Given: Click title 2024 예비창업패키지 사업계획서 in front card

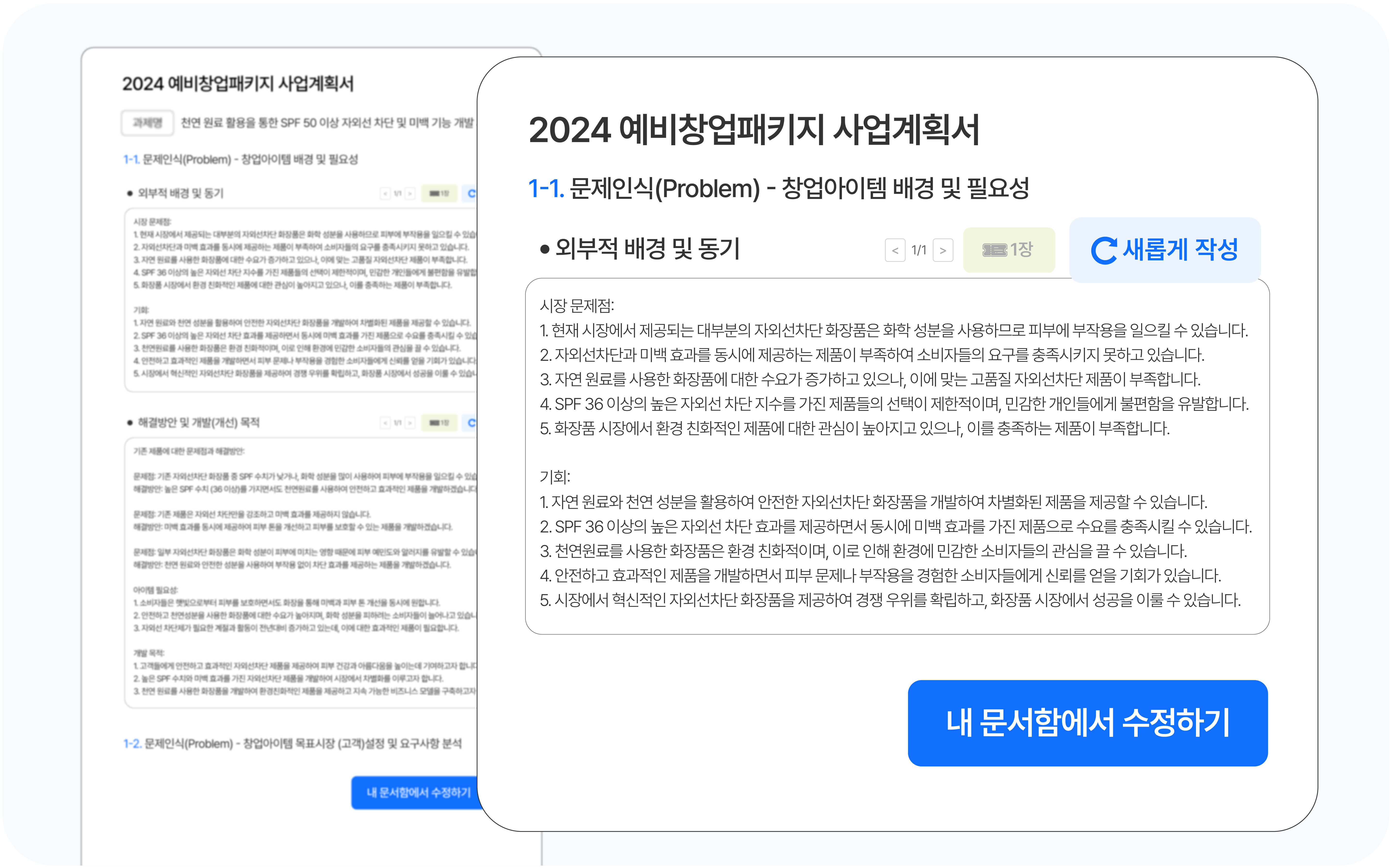Looking at the screenshot, I should pyautogui.click(x=753, y=130).
